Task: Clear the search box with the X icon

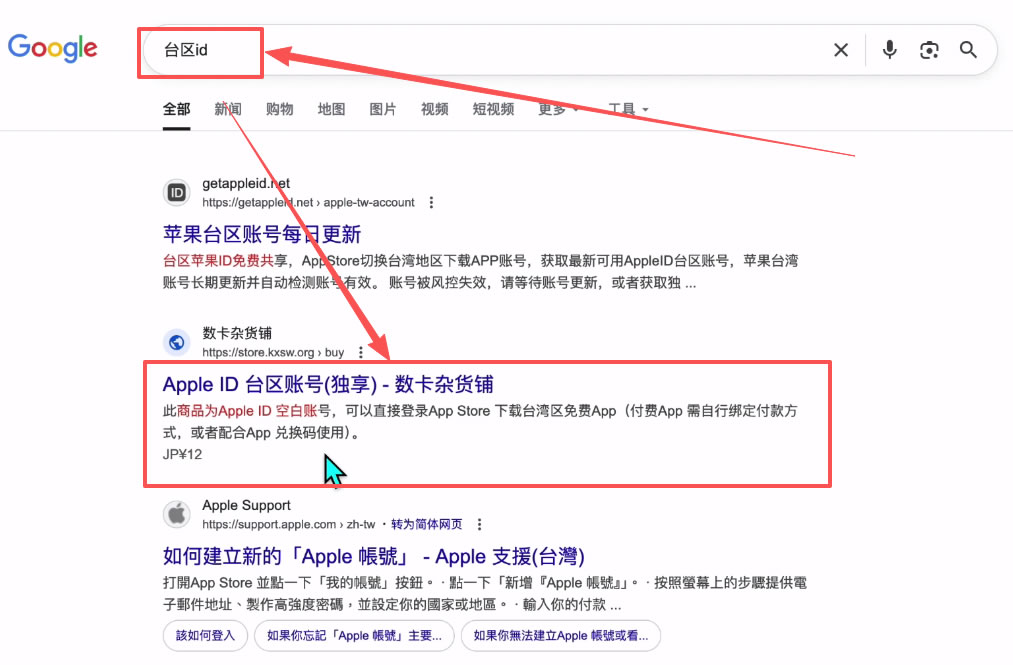Action: click(x=841, y=49)
